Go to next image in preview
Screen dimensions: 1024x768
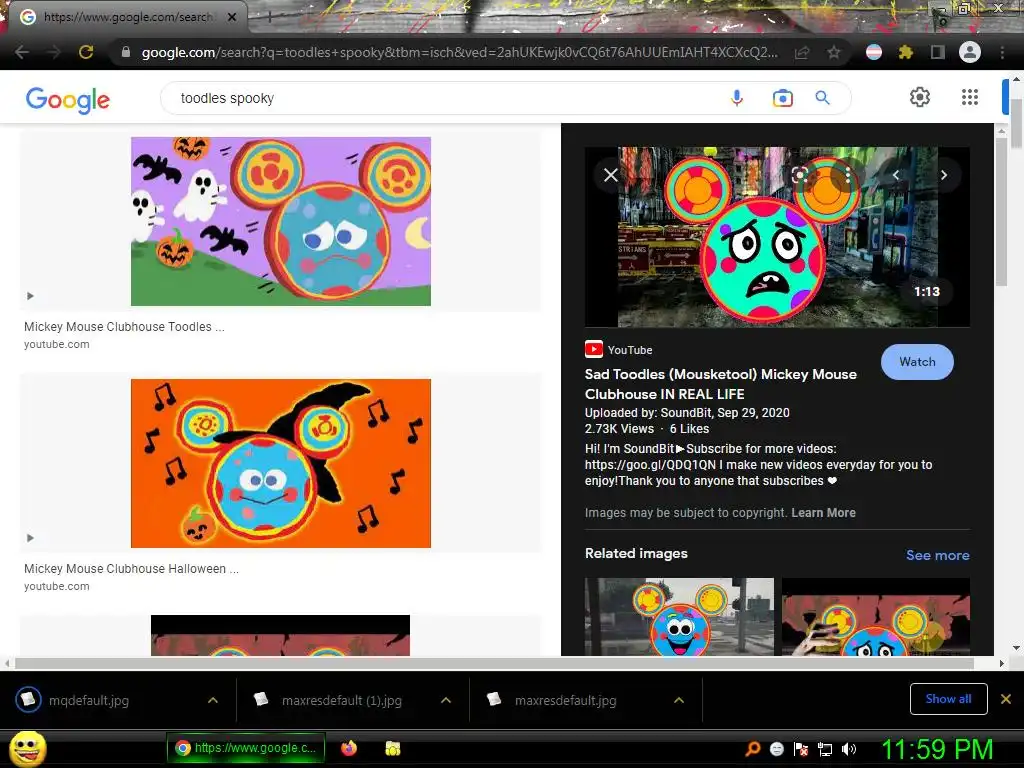[944, 175]
